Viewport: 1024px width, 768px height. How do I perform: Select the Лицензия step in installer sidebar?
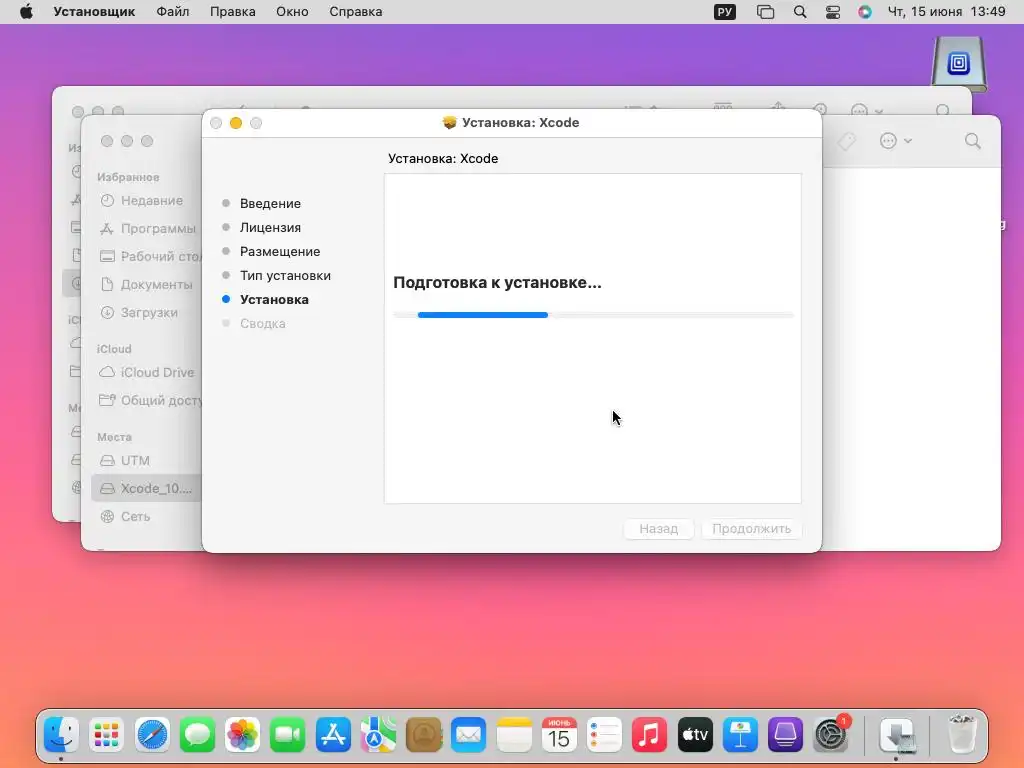270,227
